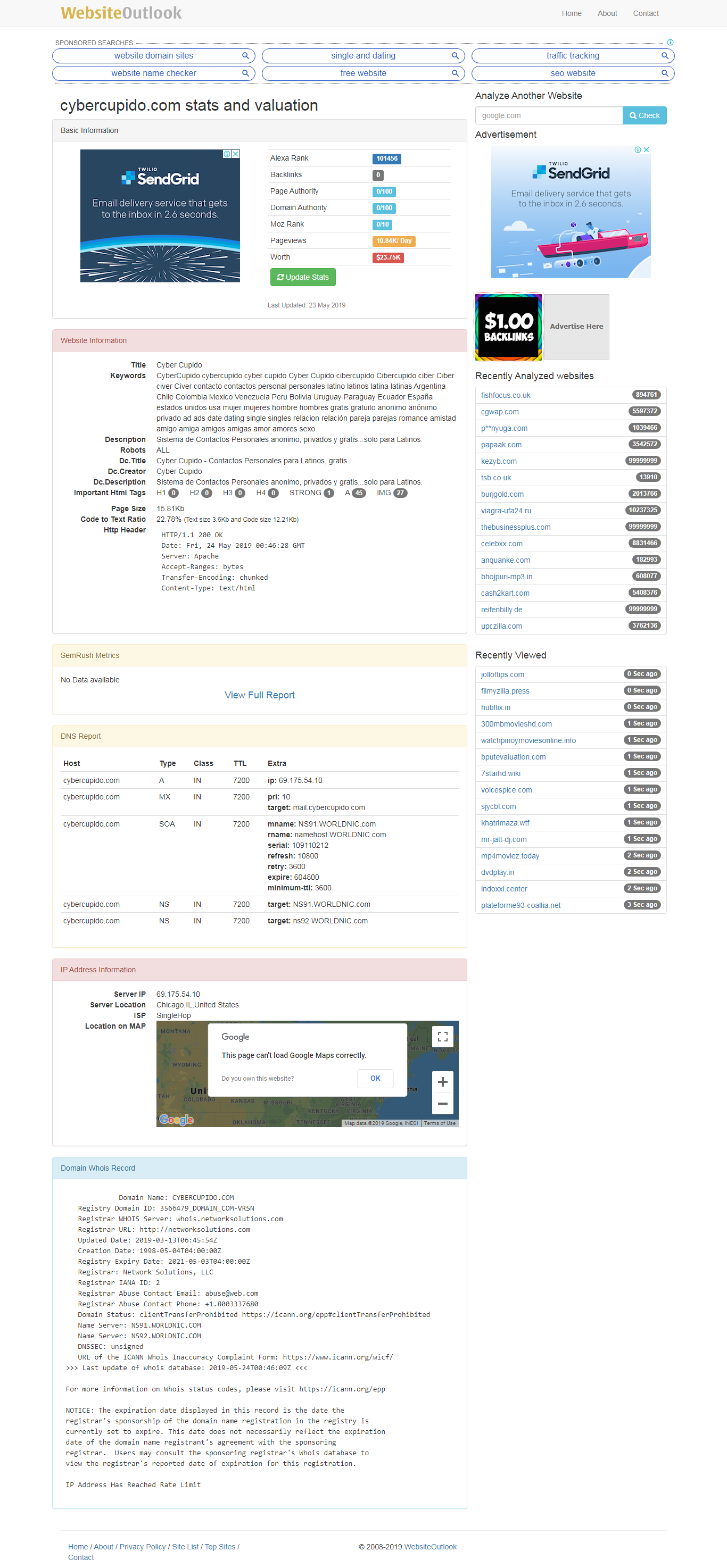This screenshot has height=1568, width=727.
Task: Click the Update Stats button
Action: pyautogui.click(x=303, y=277)
